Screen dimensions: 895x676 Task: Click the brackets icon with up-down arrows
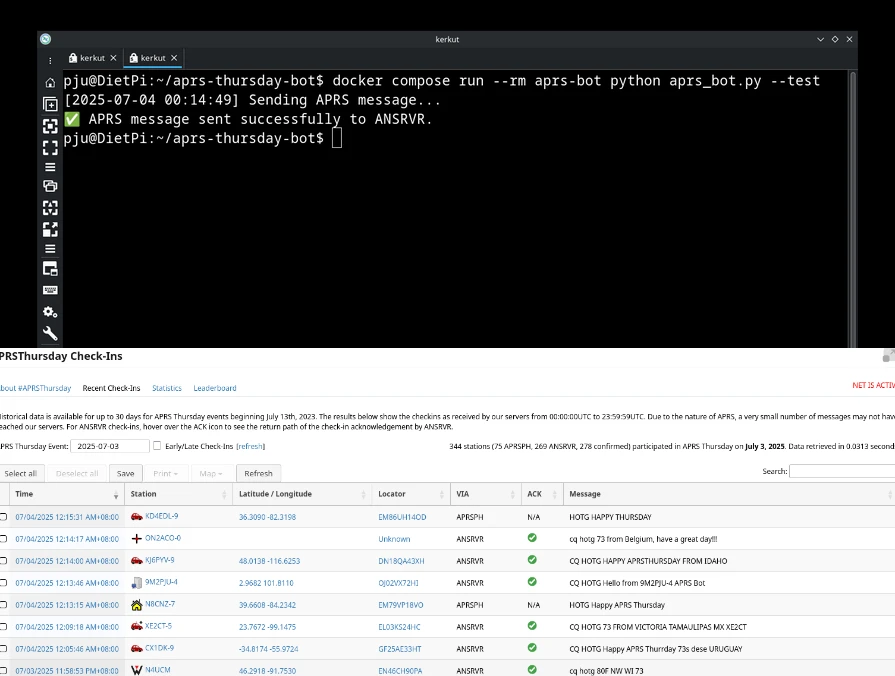pos(50,208)
